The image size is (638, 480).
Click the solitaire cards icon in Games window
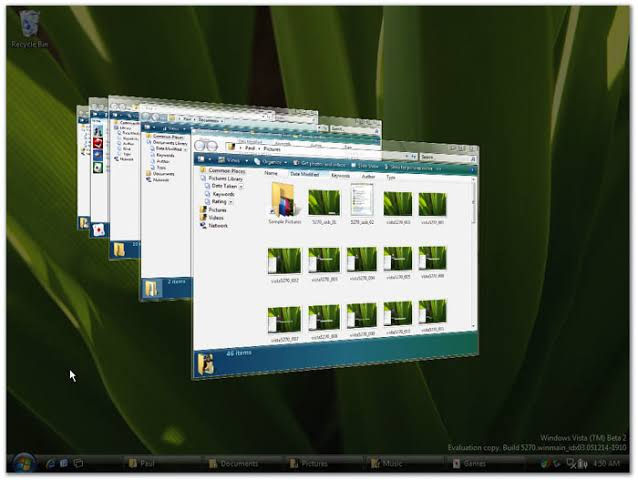click(x=97, y=167)
